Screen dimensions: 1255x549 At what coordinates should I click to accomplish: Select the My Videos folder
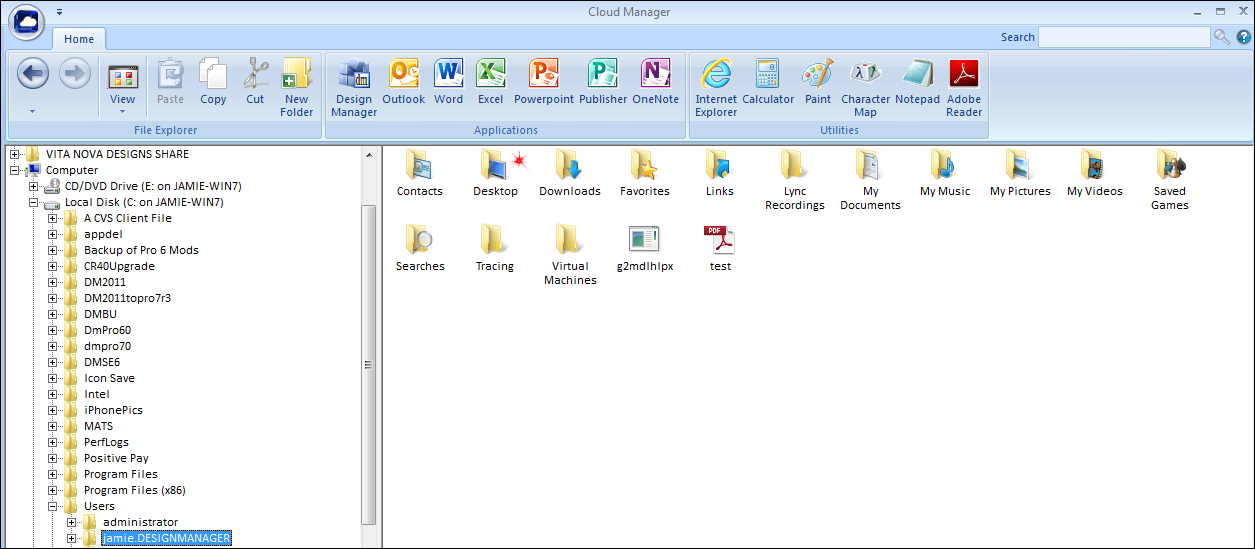[1094, 174]
